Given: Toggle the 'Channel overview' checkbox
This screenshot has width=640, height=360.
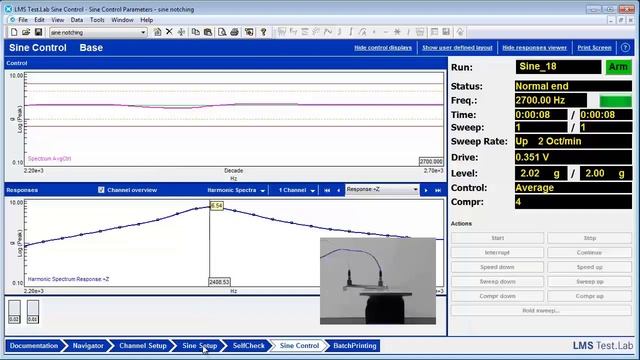Looking at the screenshot, I should click(x=101, y=190).
